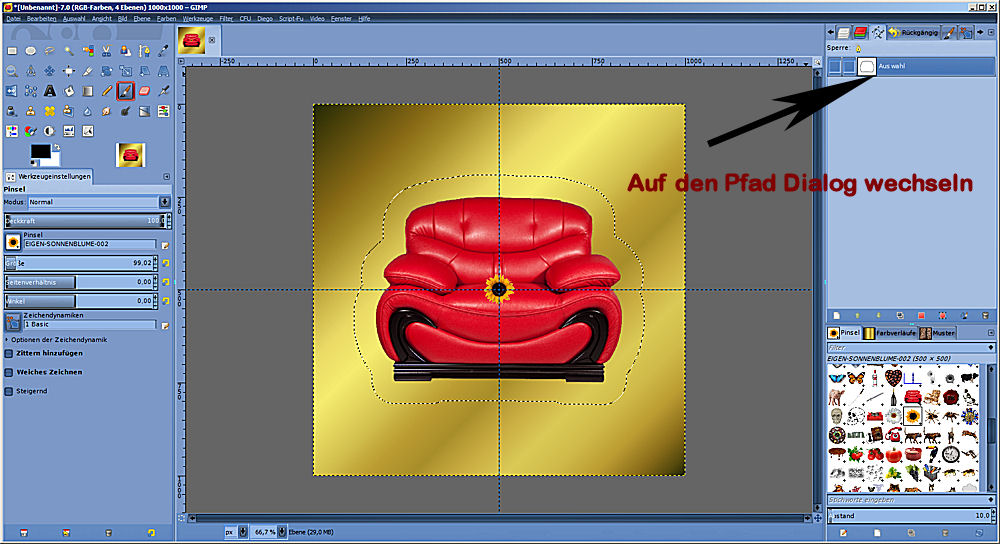Switch to the Farbverläufe tab
The height and width of the screenshot is (544, 1000).
(x=890, y=333)
